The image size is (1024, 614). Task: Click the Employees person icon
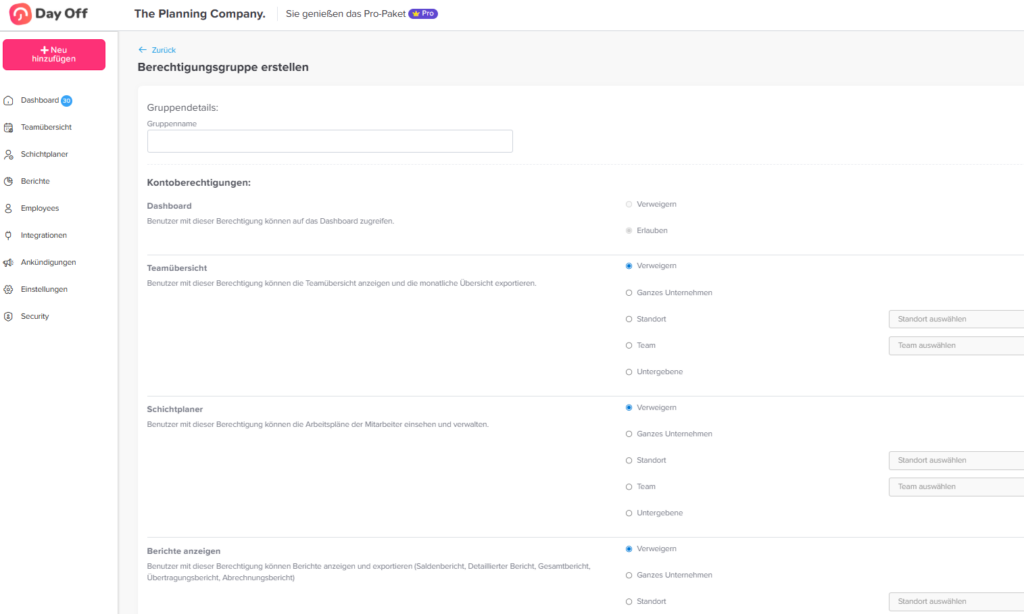(9, 209)
